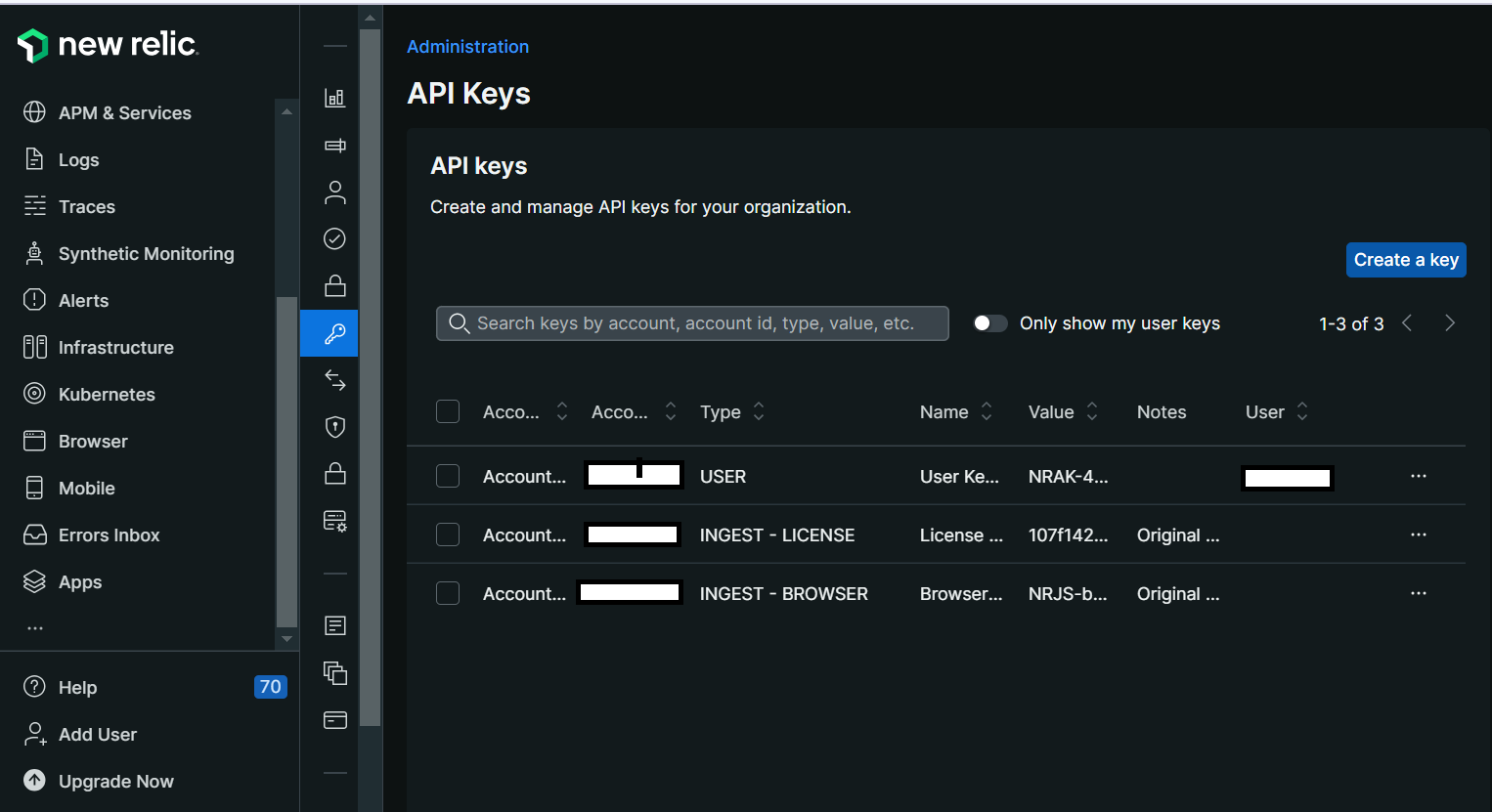Open APM & Services globe icon

click(34, 112)
